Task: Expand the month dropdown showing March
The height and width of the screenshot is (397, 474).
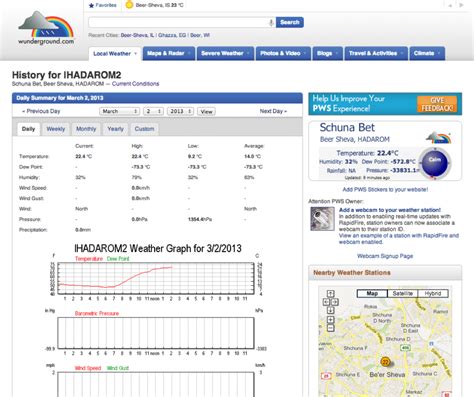Action: (x=119, y=111)
